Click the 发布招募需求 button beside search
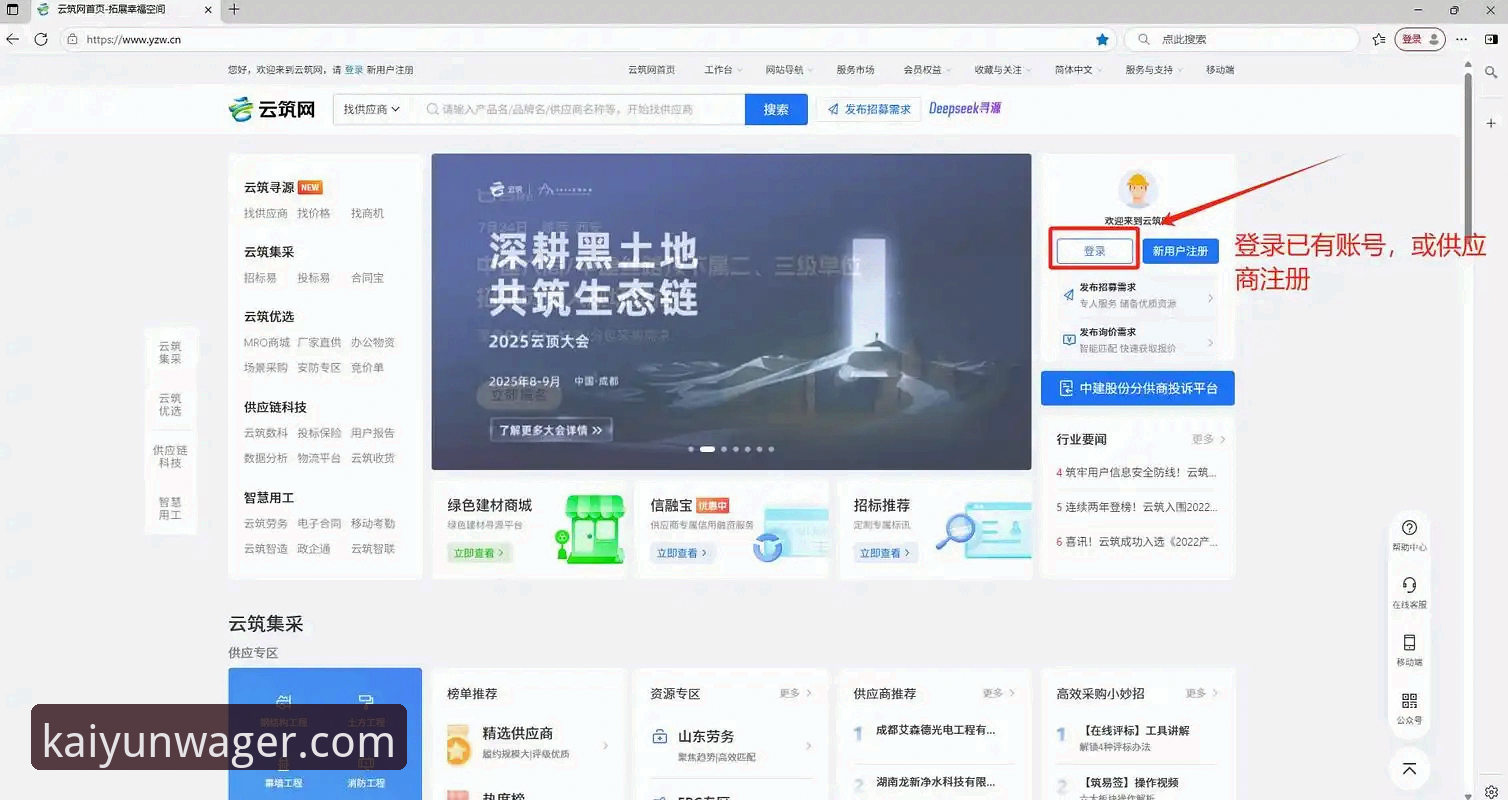The height and width of the screenshot is (800, 1508). 869,109
